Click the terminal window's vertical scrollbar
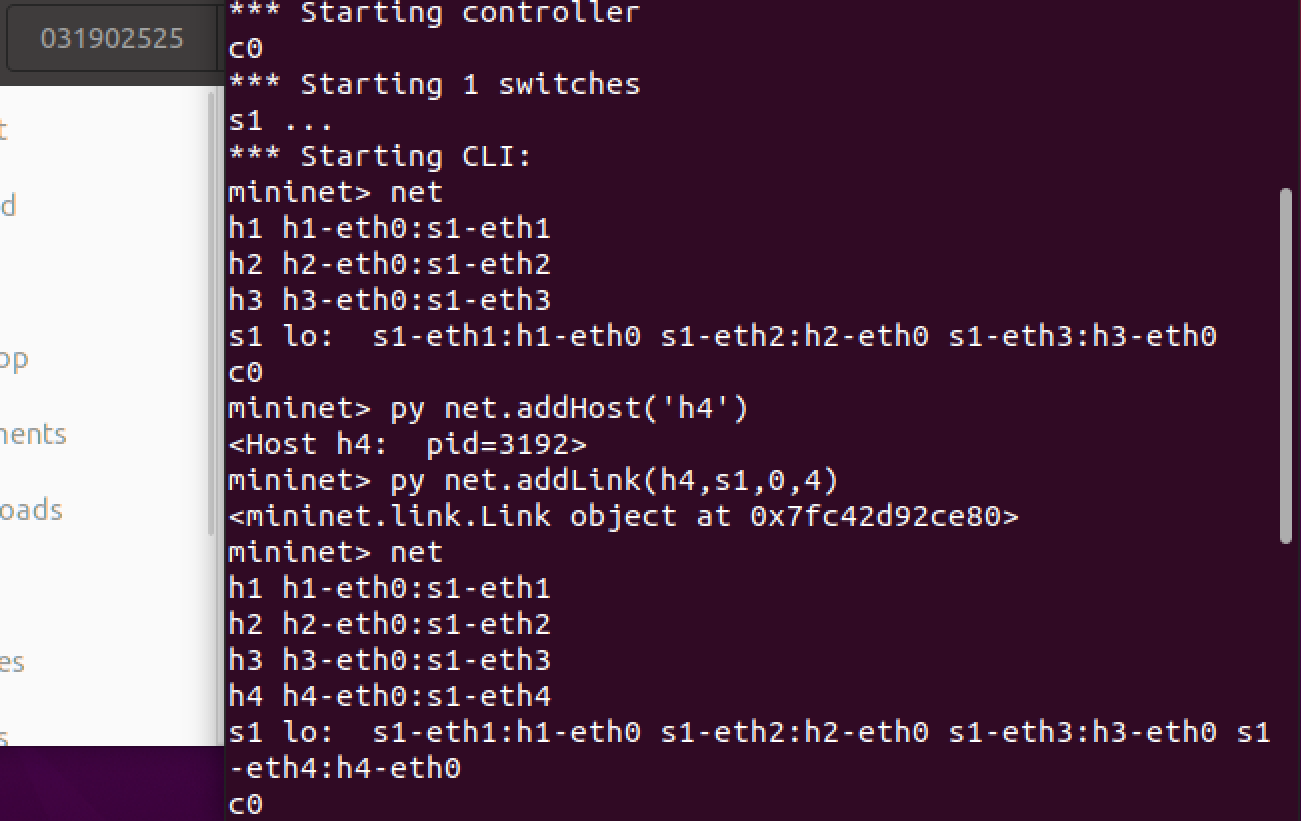 [1285, 365]
